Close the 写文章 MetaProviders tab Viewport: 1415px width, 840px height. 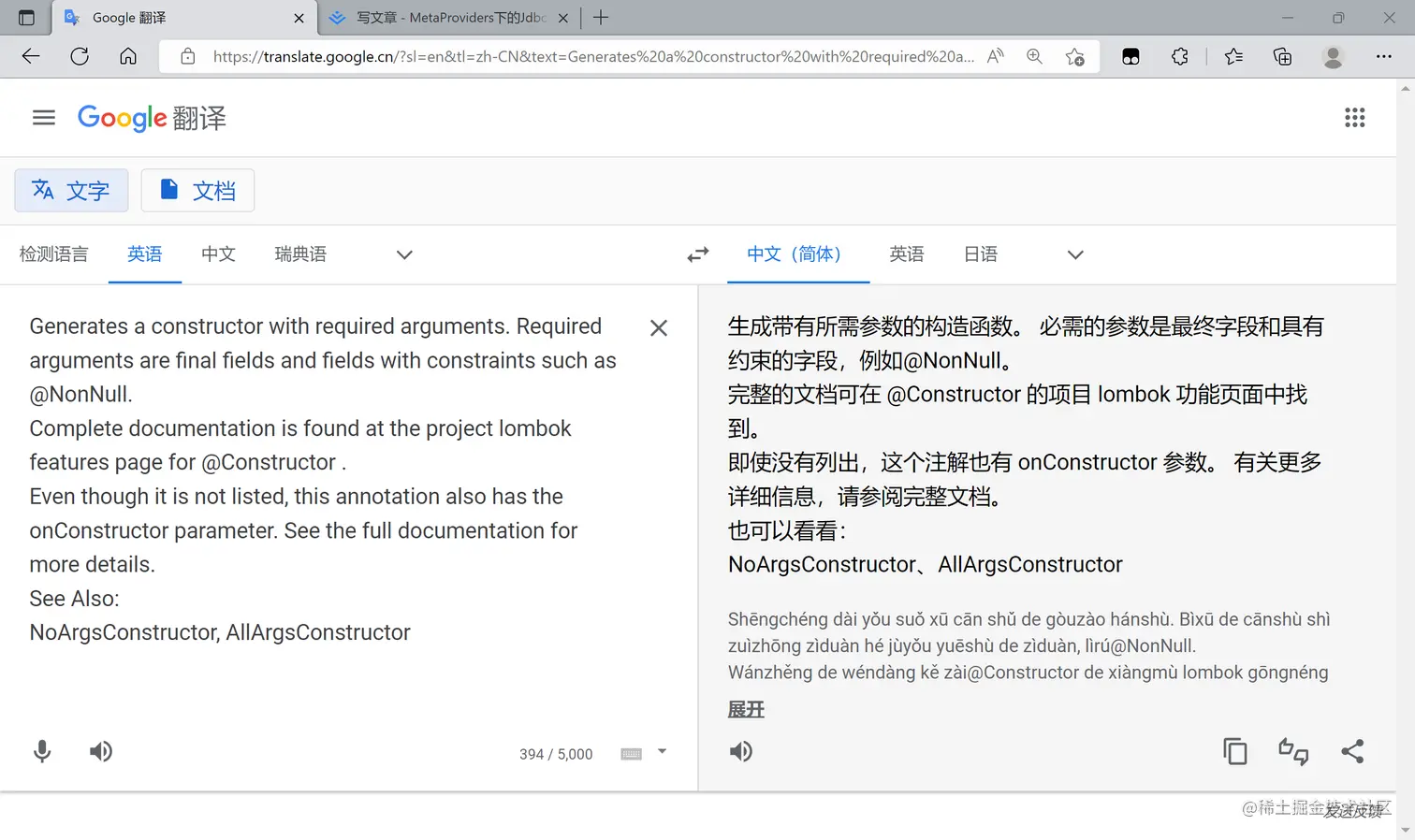(x=563, y=18)
